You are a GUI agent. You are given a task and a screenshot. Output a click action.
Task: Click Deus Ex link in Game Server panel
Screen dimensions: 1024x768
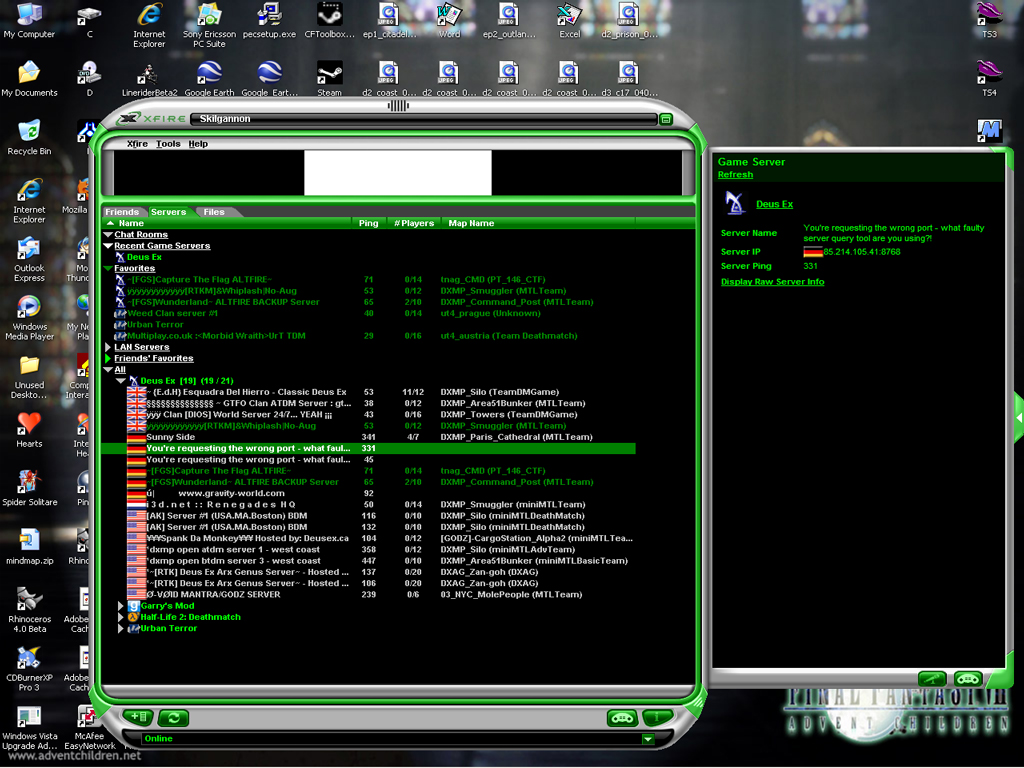(775, 204)
